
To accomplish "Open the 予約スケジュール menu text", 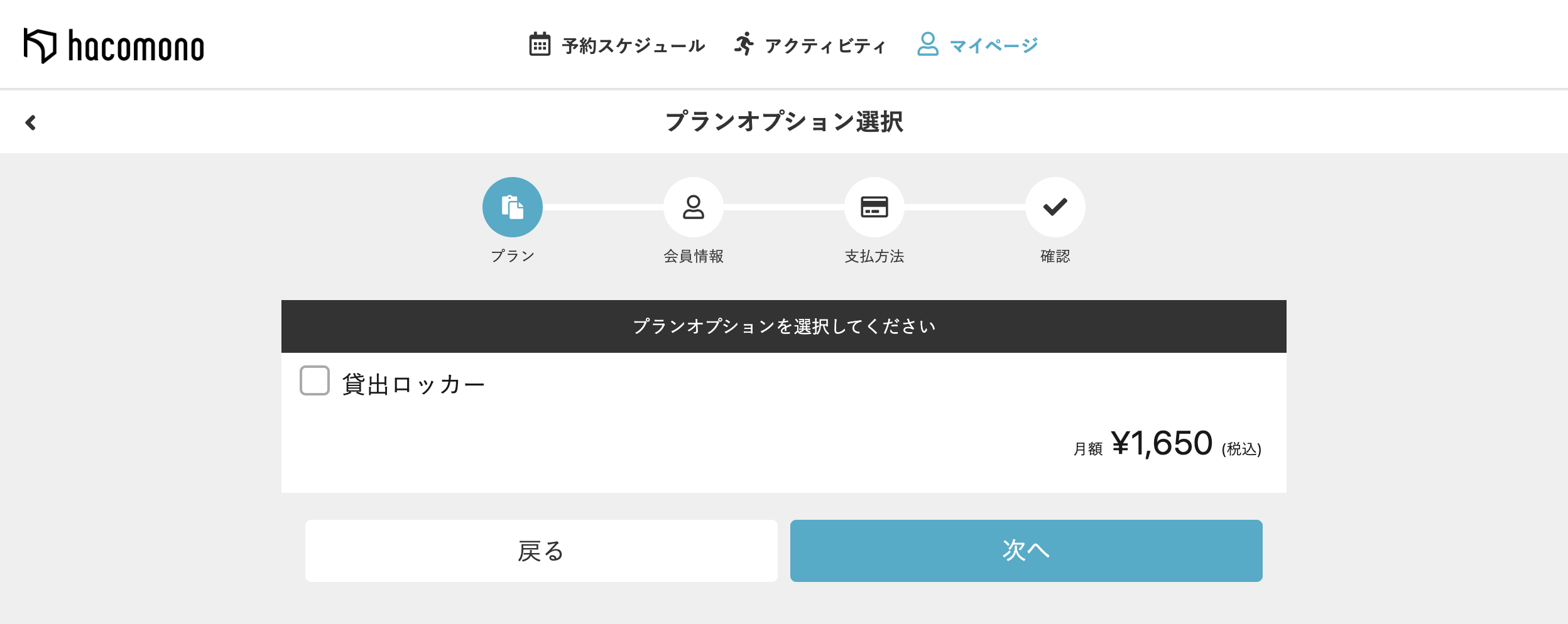I will (633, 46).
